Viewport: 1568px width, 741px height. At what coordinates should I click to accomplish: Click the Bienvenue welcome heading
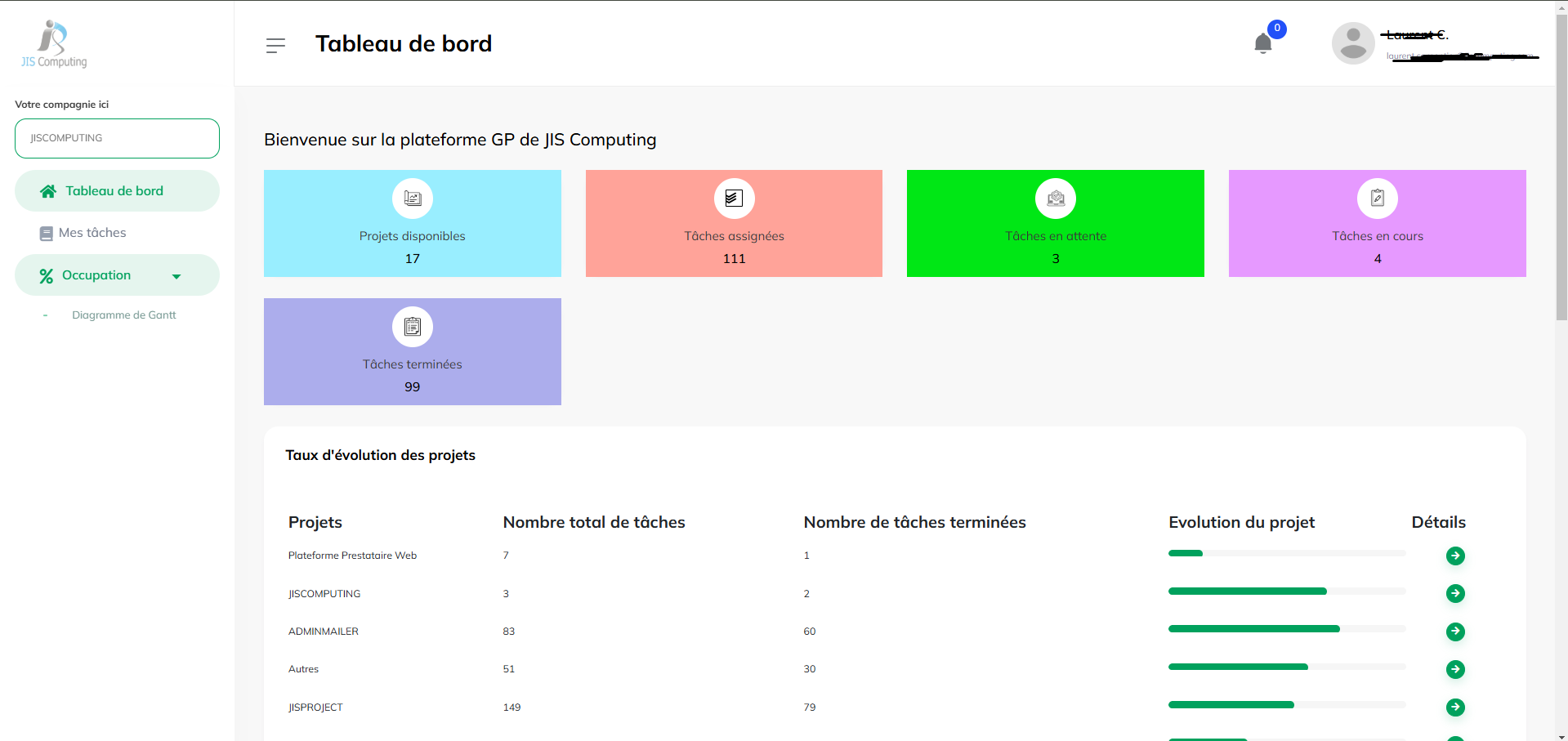[460, 140]
